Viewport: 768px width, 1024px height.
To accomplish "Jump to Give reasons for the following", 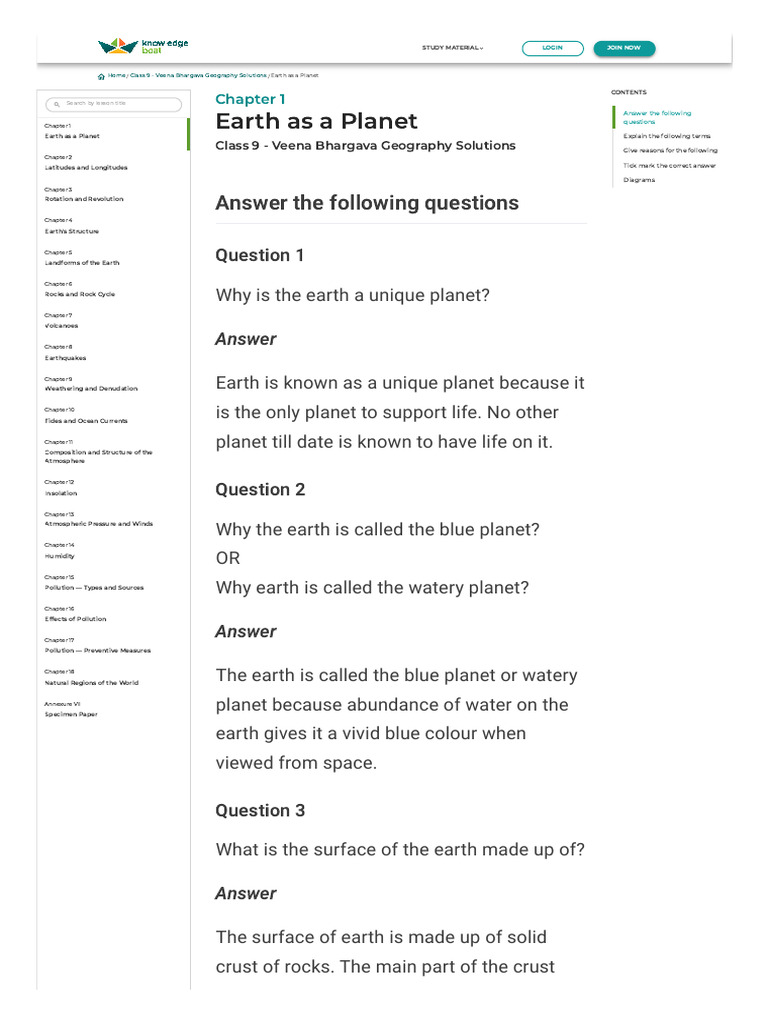I will click(670, 151).
